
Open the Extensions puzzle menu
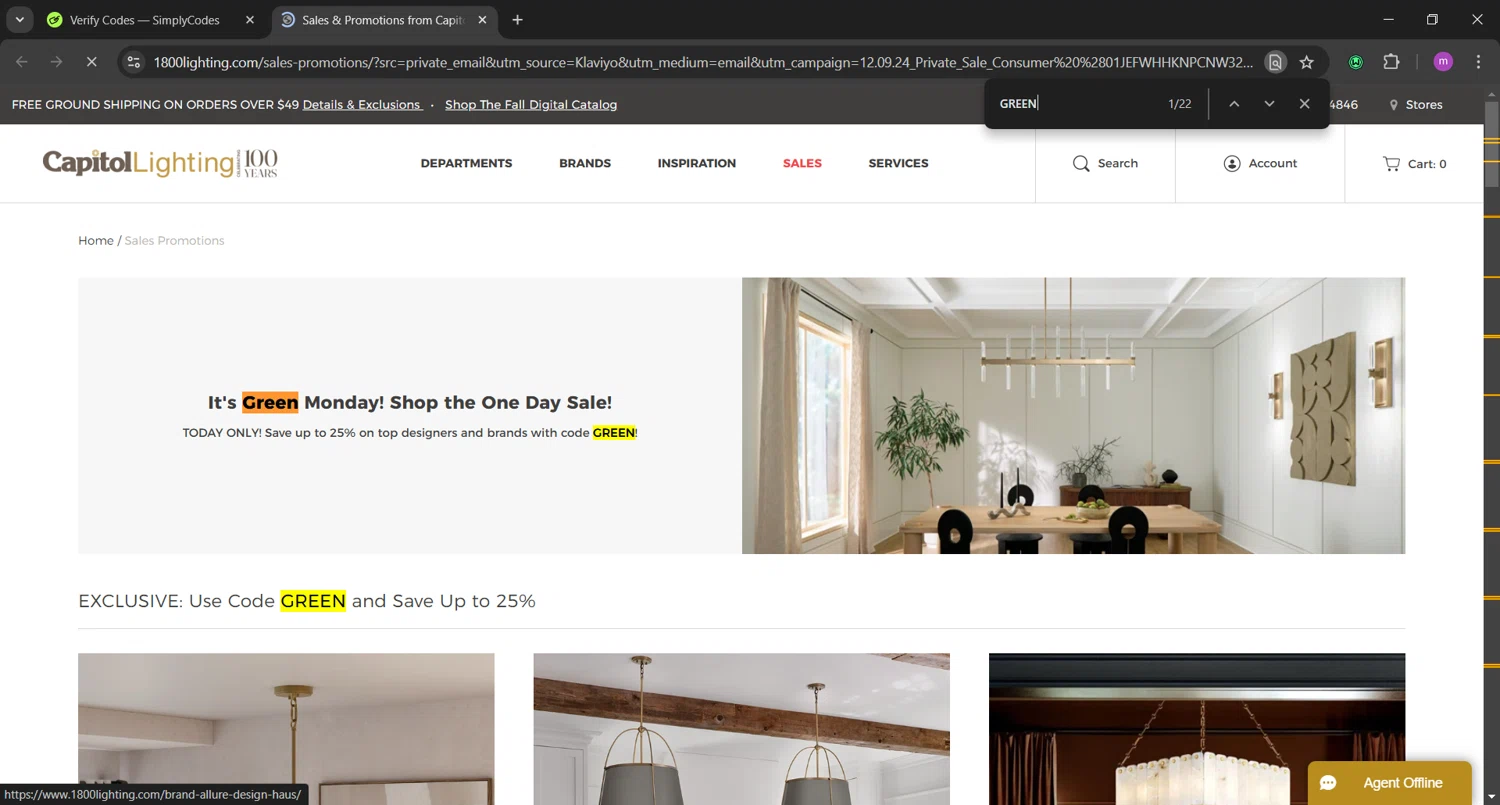click(1391, 62)
